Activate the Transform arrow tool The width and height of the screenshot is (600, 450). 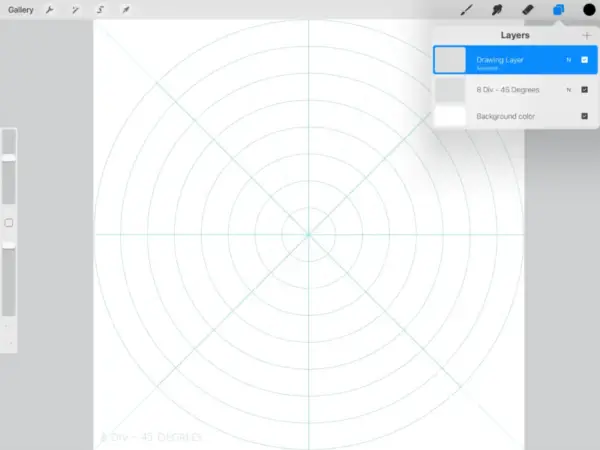click(126, 10)
